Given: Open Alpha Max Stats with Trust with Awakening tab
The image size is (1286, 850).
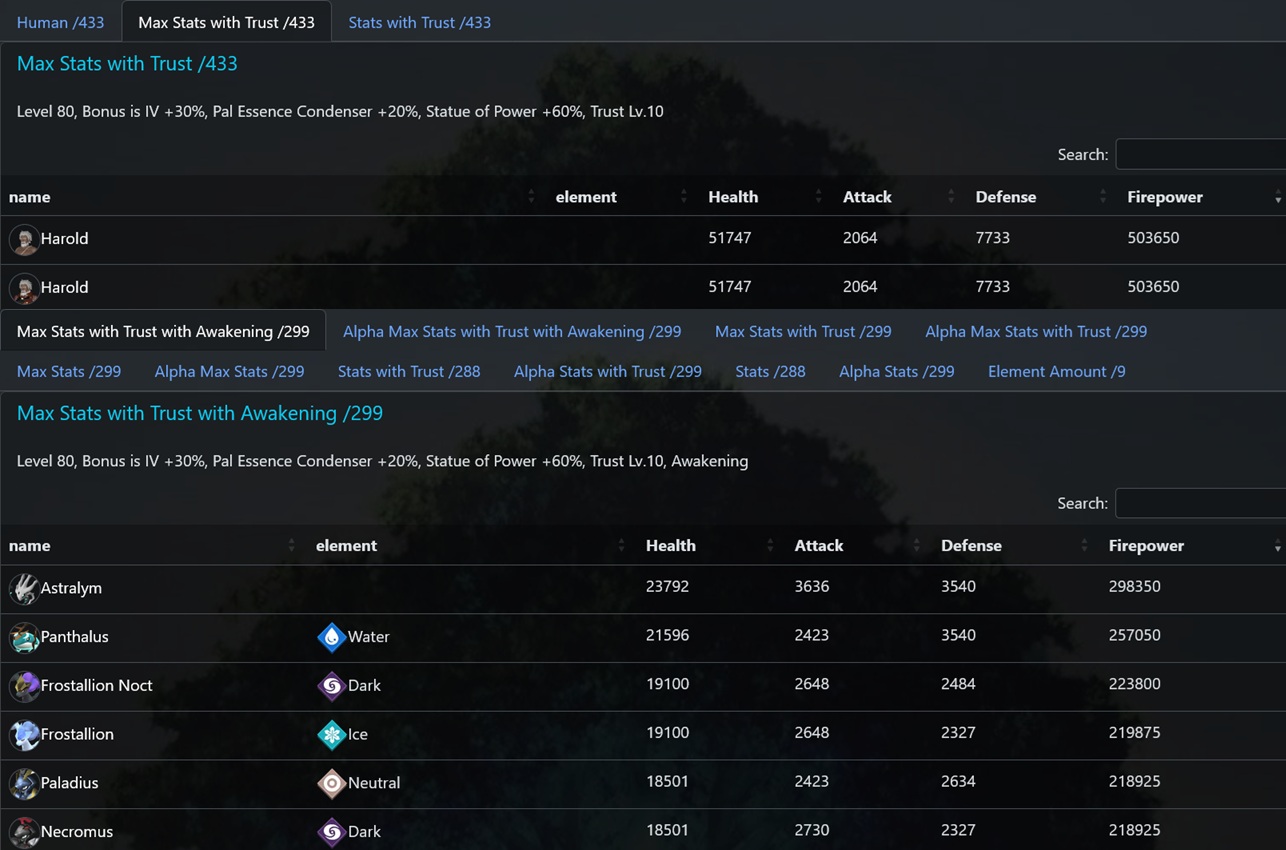Looking at the screenshot, I should click(512, 331).
